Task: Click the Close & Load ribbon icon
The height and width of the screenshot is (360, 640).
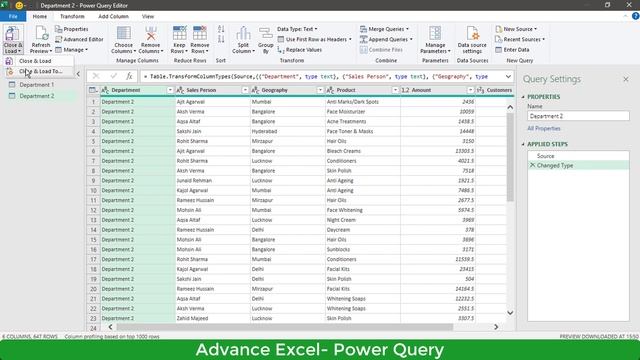Action: pyautogui.click(x=13, y=34)
